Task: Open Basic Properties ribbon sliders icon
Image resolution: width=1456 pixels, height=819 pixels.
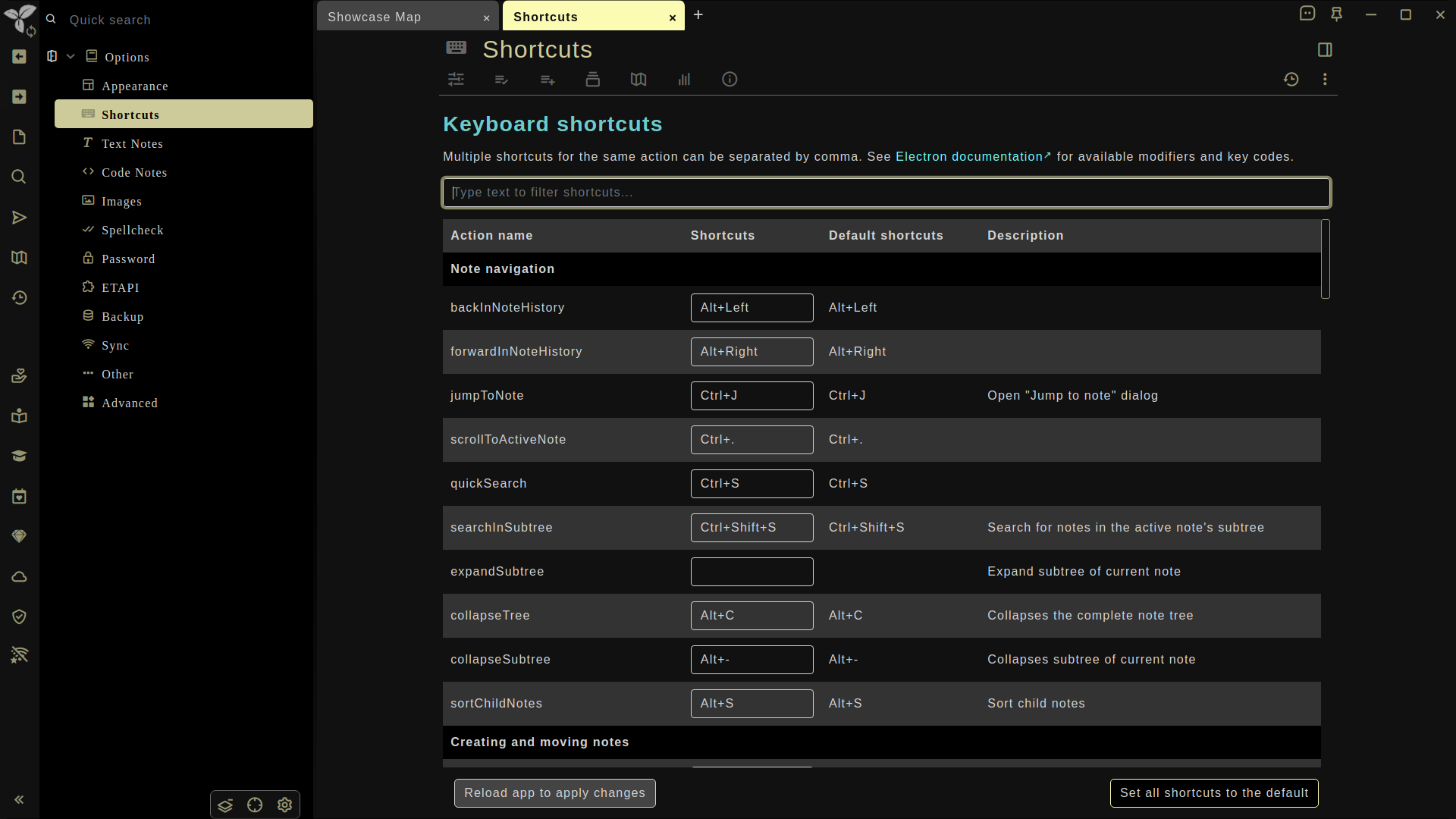Action: (456, 80)
